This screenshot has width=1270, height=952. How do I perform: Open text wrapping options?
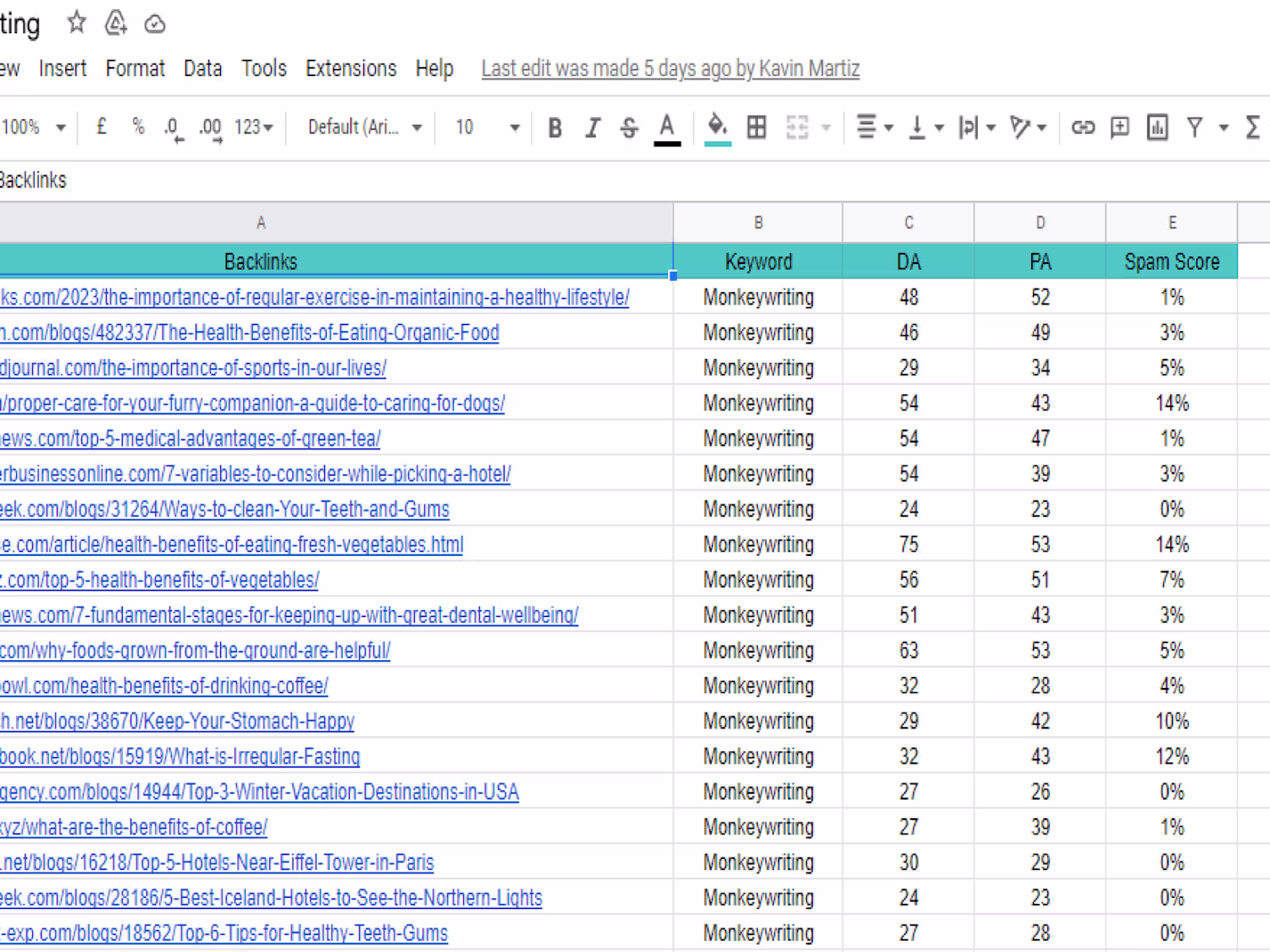(976, 128)
